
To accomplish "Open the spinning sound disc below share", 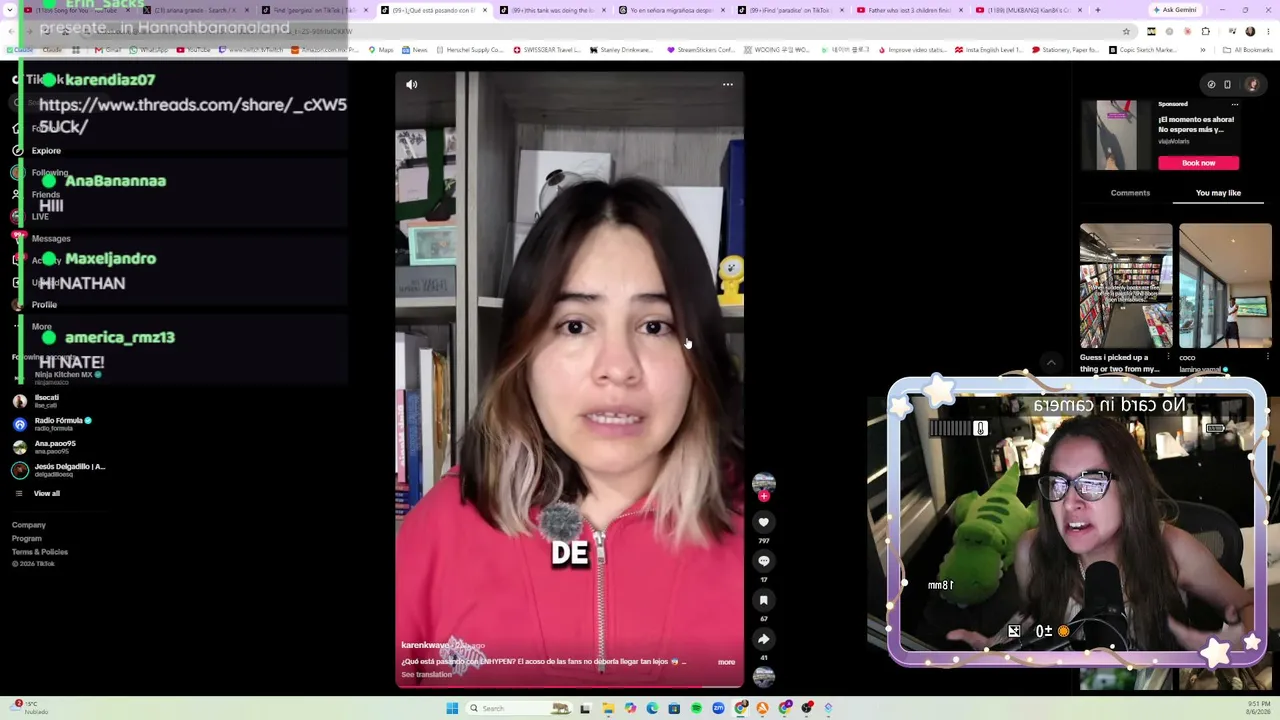I will pos(763,677).
